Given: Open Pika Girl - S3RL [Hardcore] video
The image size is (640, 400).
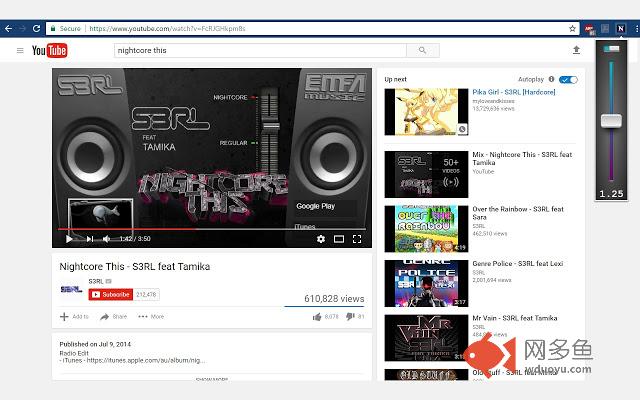Looking at the screenshot, I should pyautogui.click(x=514, y=92).
